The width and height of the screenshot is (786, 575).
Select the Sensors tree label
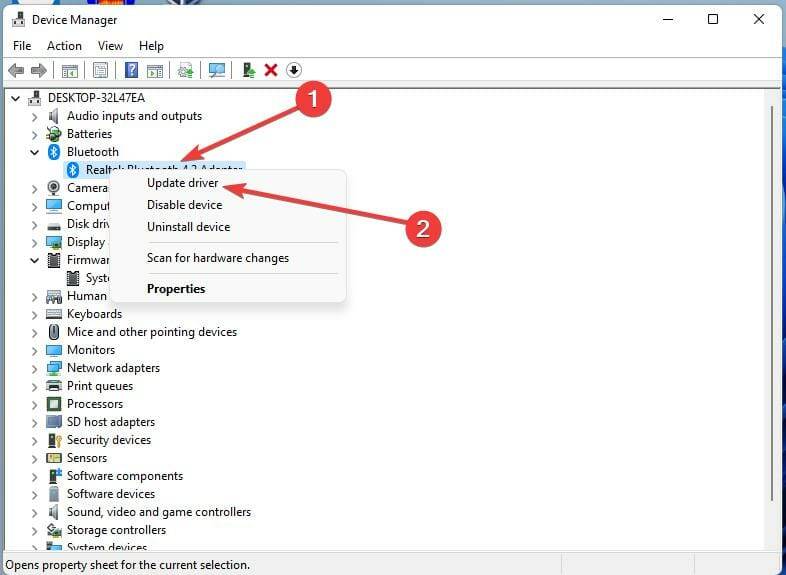pyautogui.click(x=87, y=458)
